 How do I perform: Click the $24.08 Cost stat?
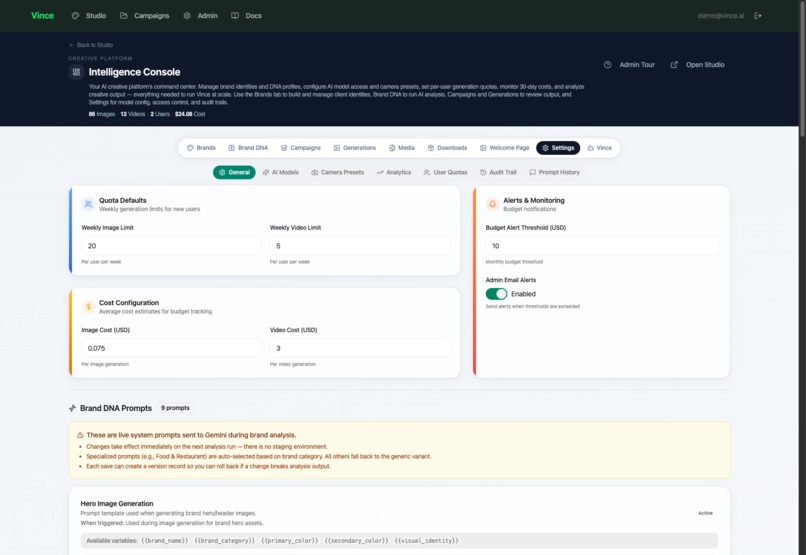[190, 114]
